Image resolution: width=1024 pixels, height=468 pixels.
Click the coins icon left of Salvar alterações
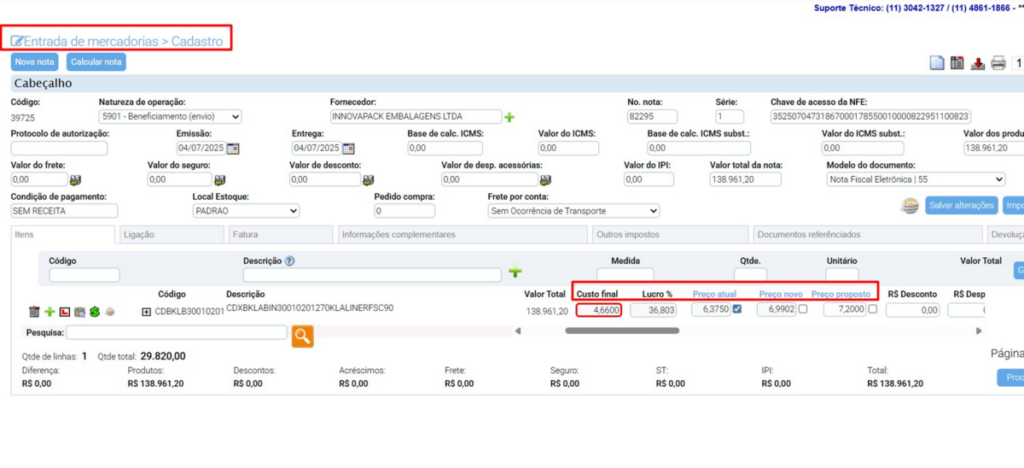910,205
